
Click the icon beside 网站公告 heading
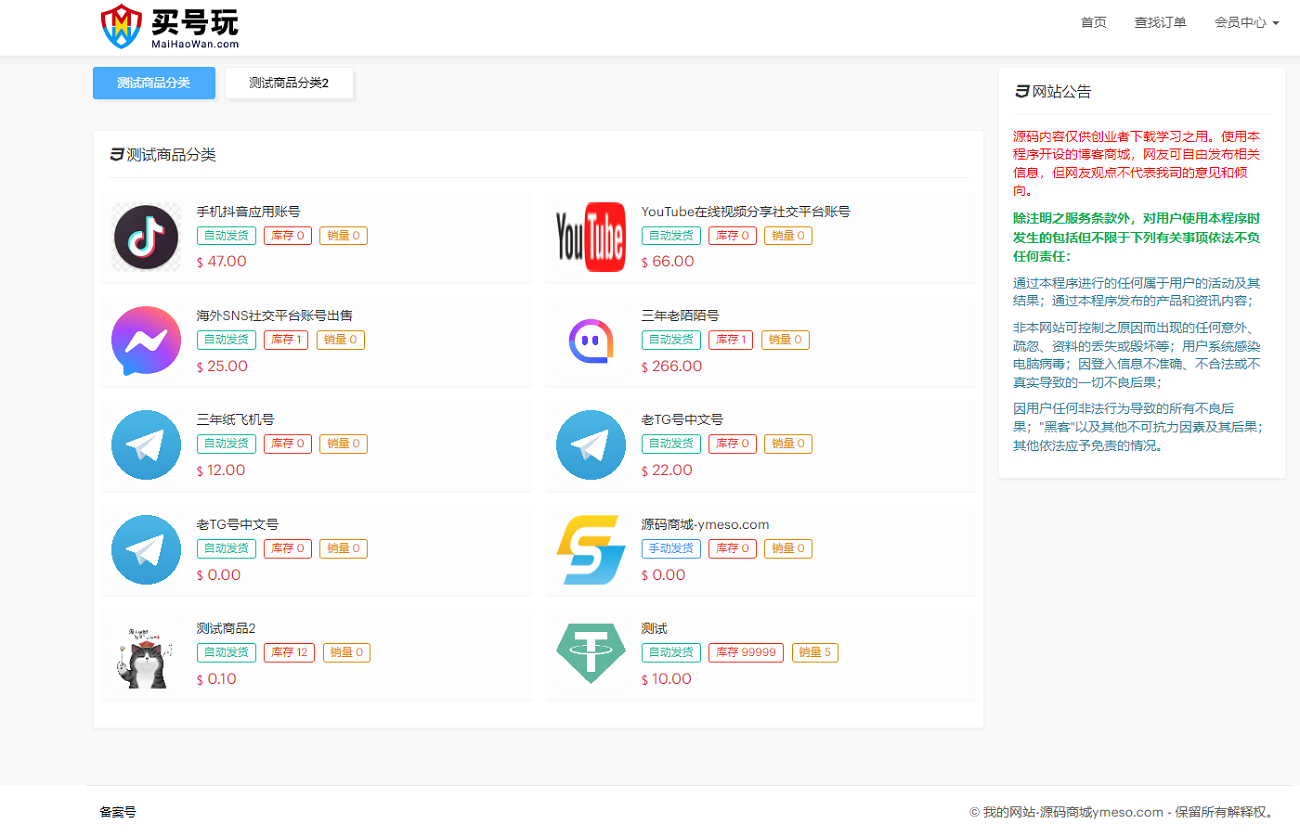1021,91
